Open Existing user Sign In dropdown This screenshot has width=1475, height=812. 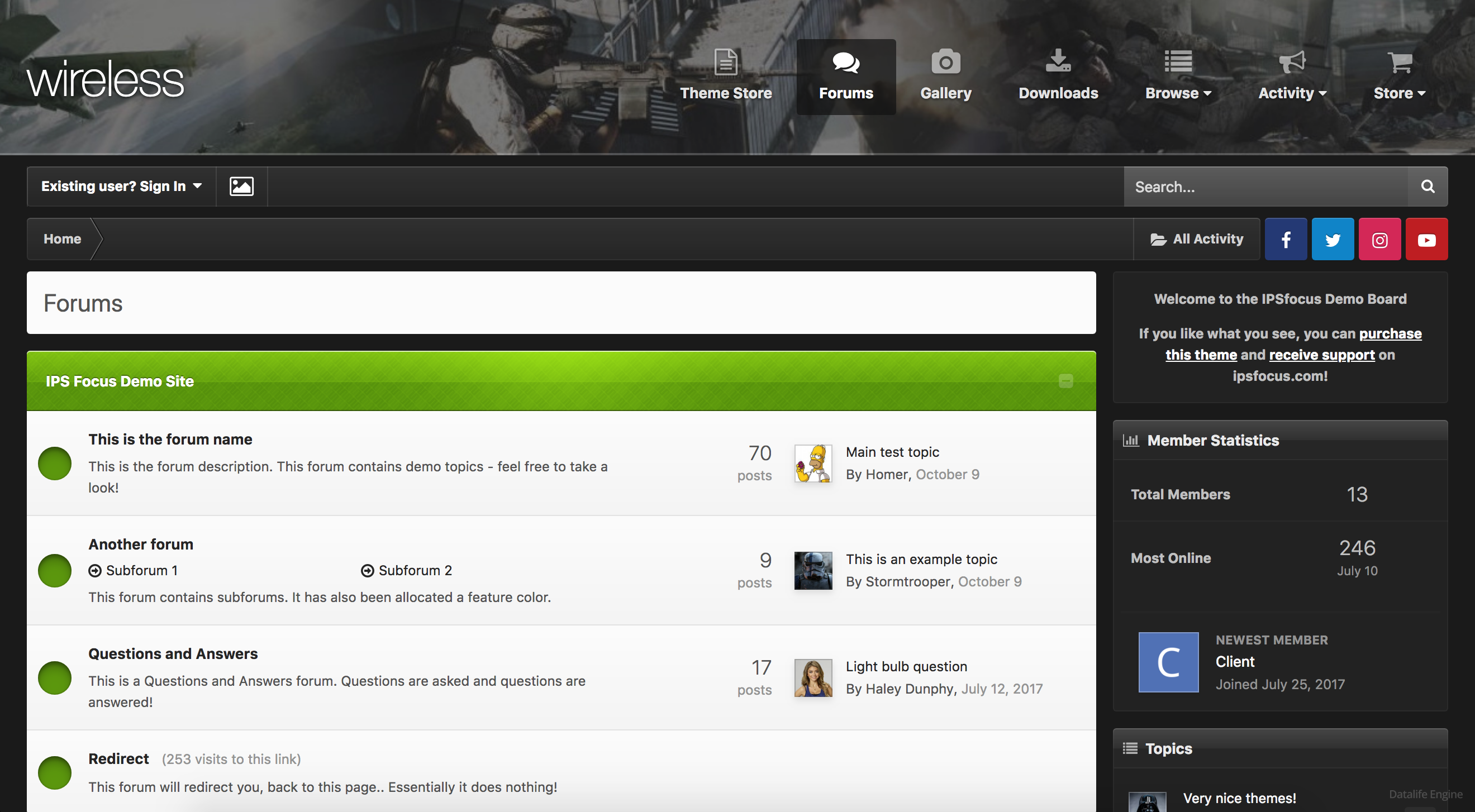click(x=121, y=187)
